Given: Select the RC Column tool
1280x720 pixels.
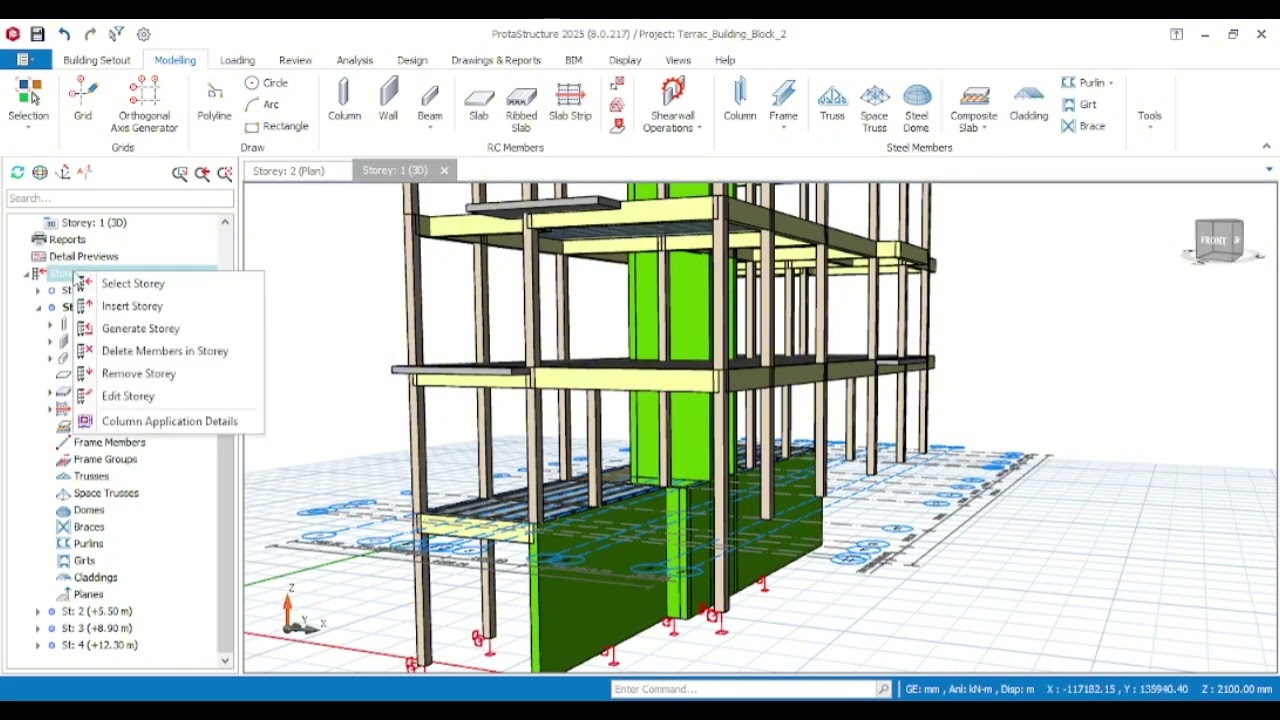Looking at the screenshot, I should [344, 101].
